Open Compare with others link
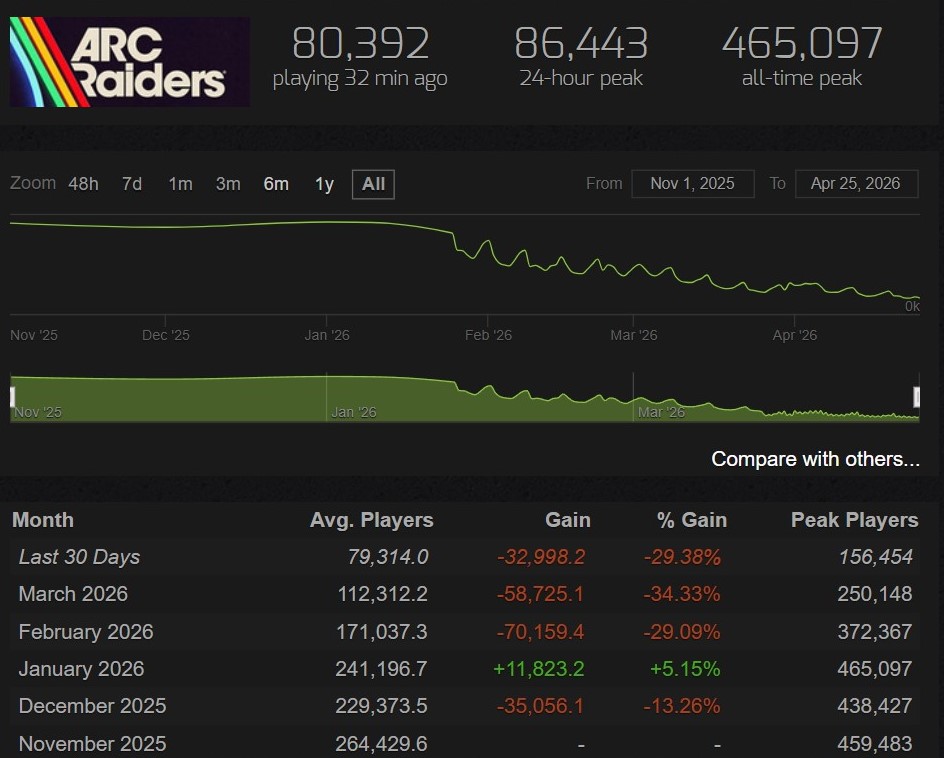 coord(815,459)
